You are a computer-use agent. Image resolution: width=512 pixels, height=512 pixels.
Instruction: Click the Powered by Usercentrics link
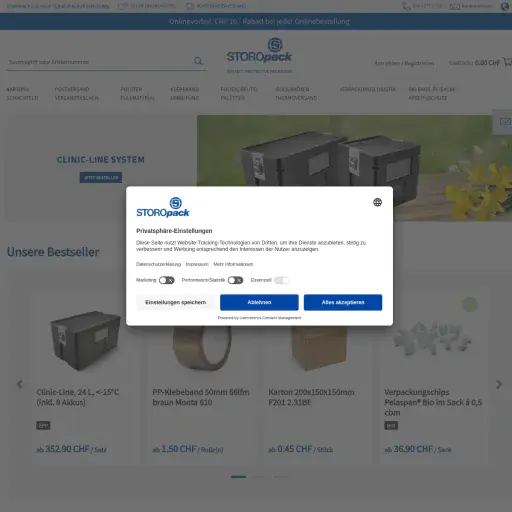click(x=259, y=318)
